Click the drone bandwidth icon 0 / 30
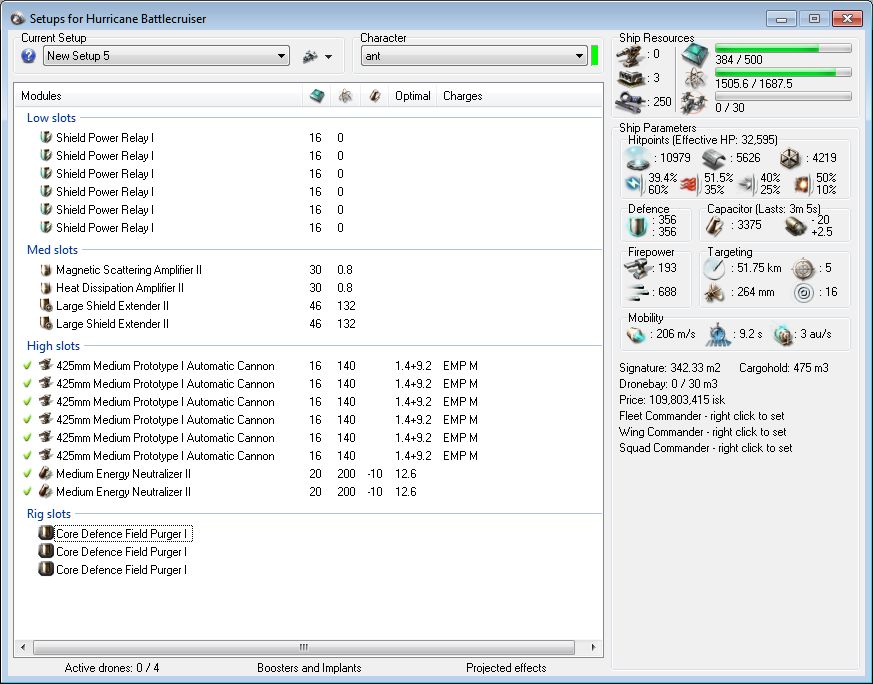 click(695, 103)
